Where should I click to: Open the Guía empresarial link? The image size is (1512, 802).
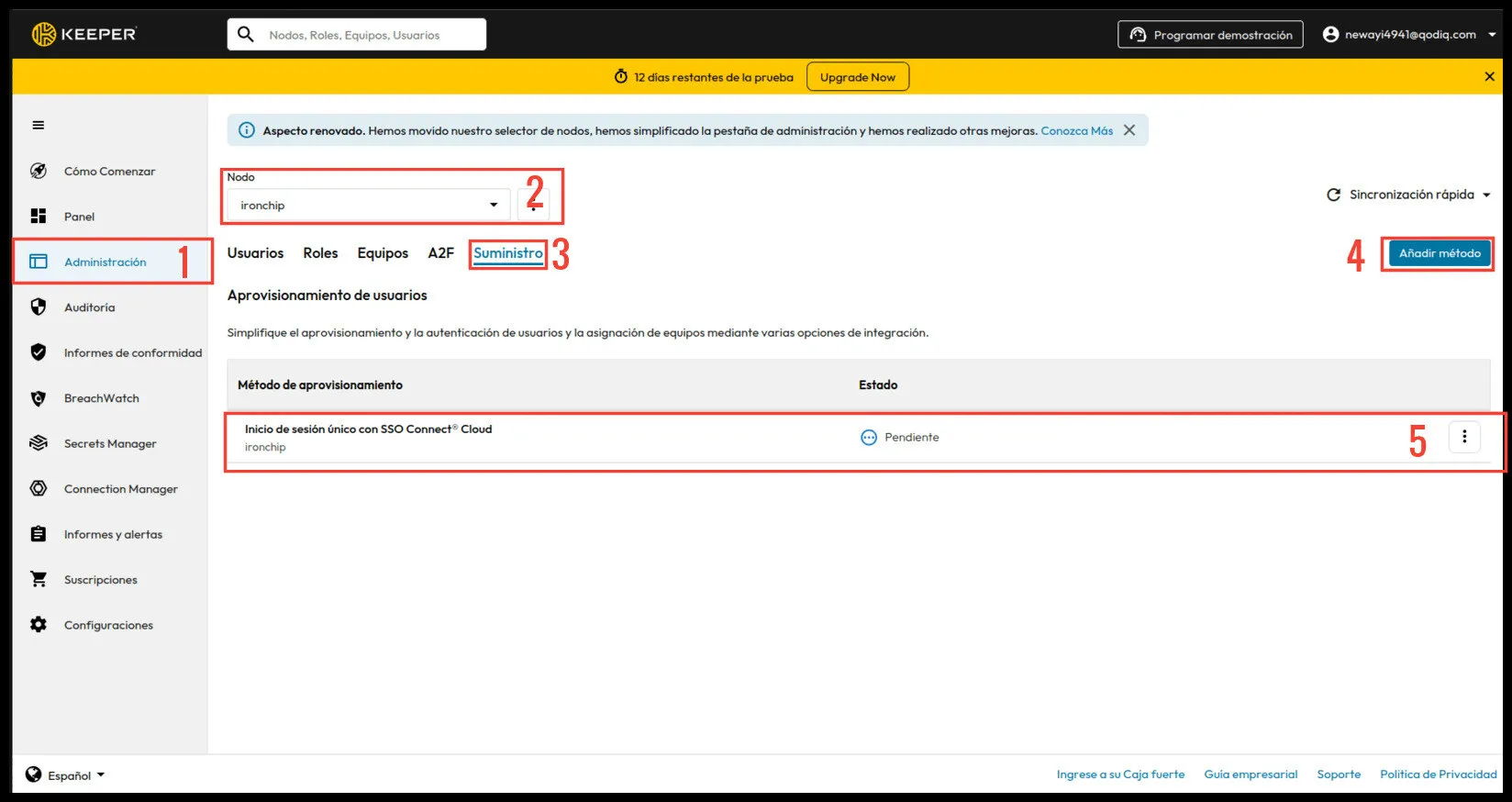tap(1251, 774)
